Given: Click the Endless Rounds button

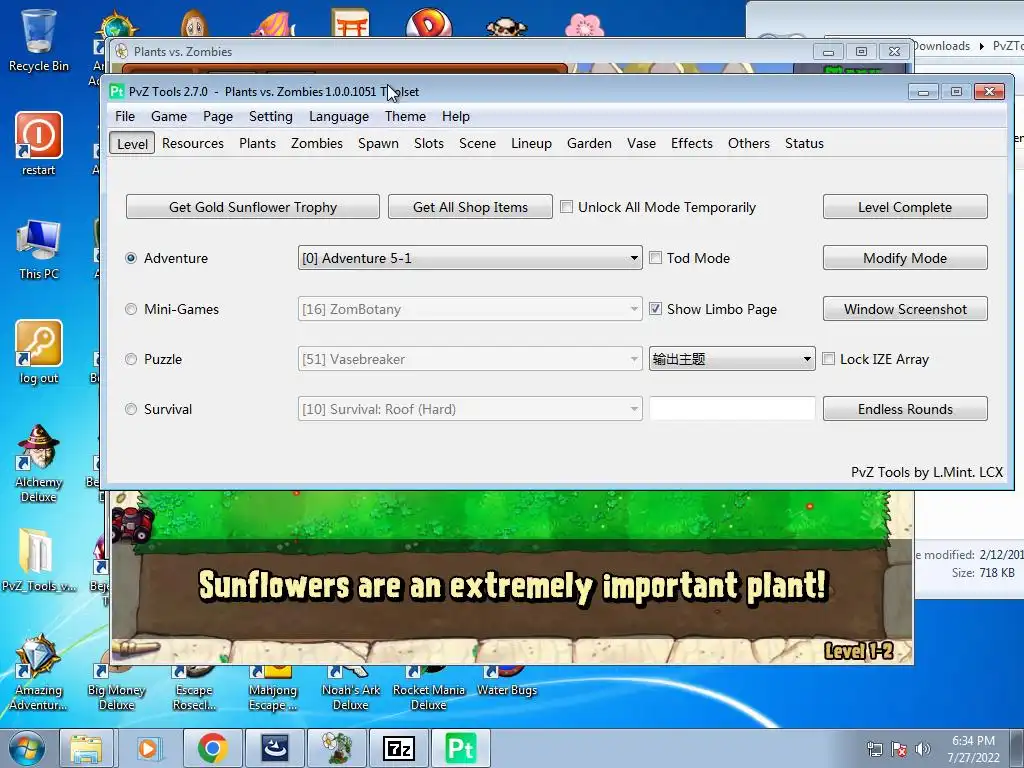Looking at the screenshot, I should point(905,409).
